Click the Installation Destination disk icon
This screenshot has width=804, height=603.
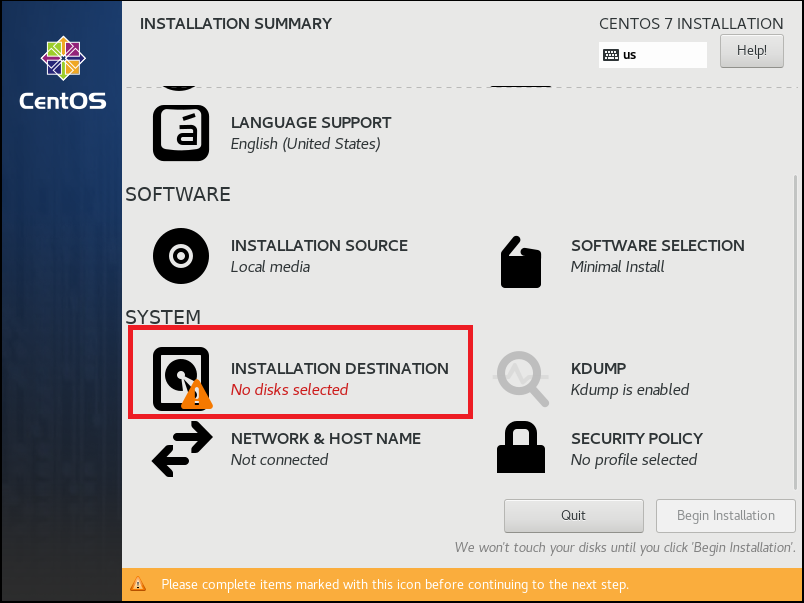182,379
